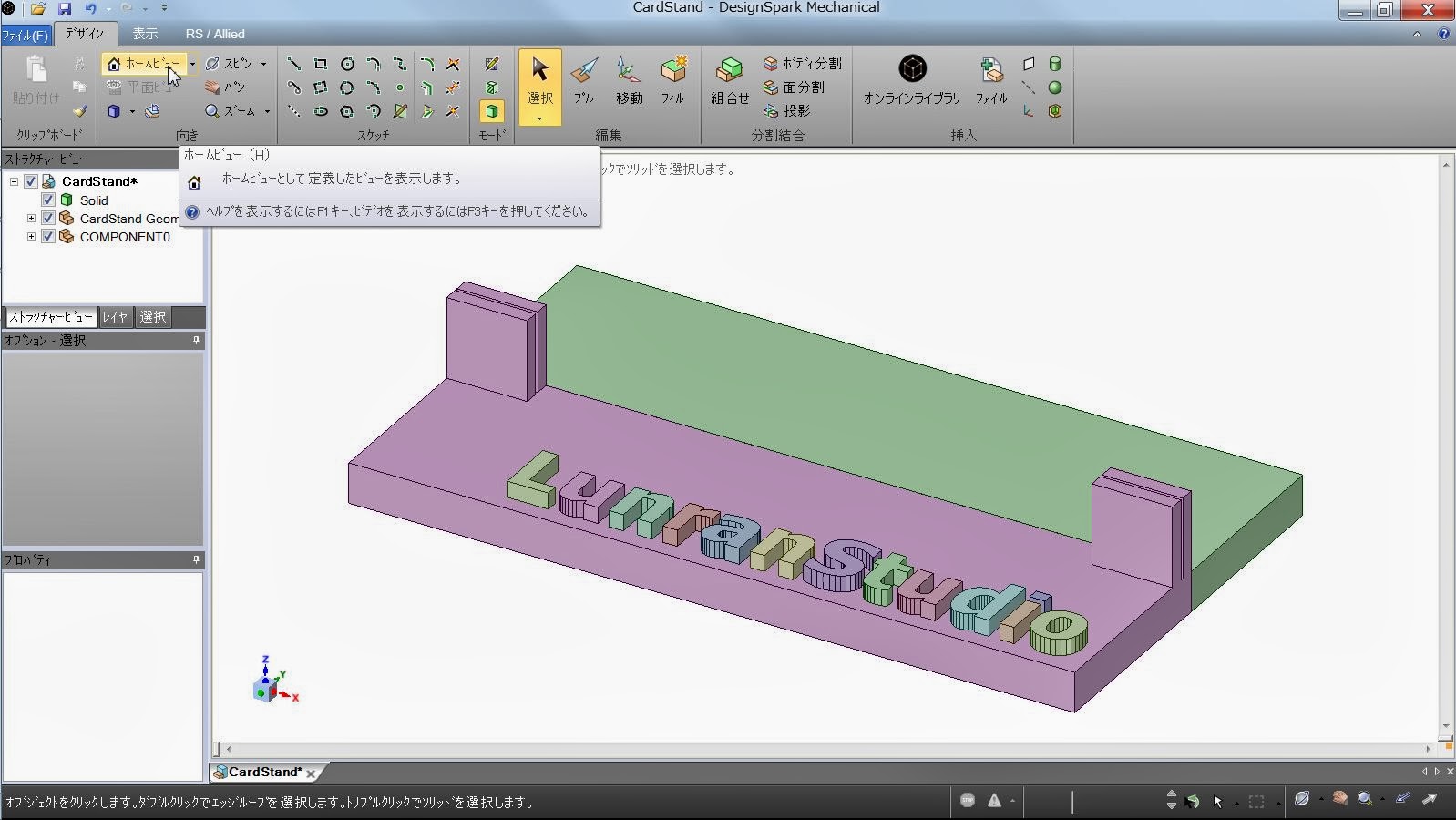
Task: Open the ズーム dropdown arrow
Action: pos(267,111)
